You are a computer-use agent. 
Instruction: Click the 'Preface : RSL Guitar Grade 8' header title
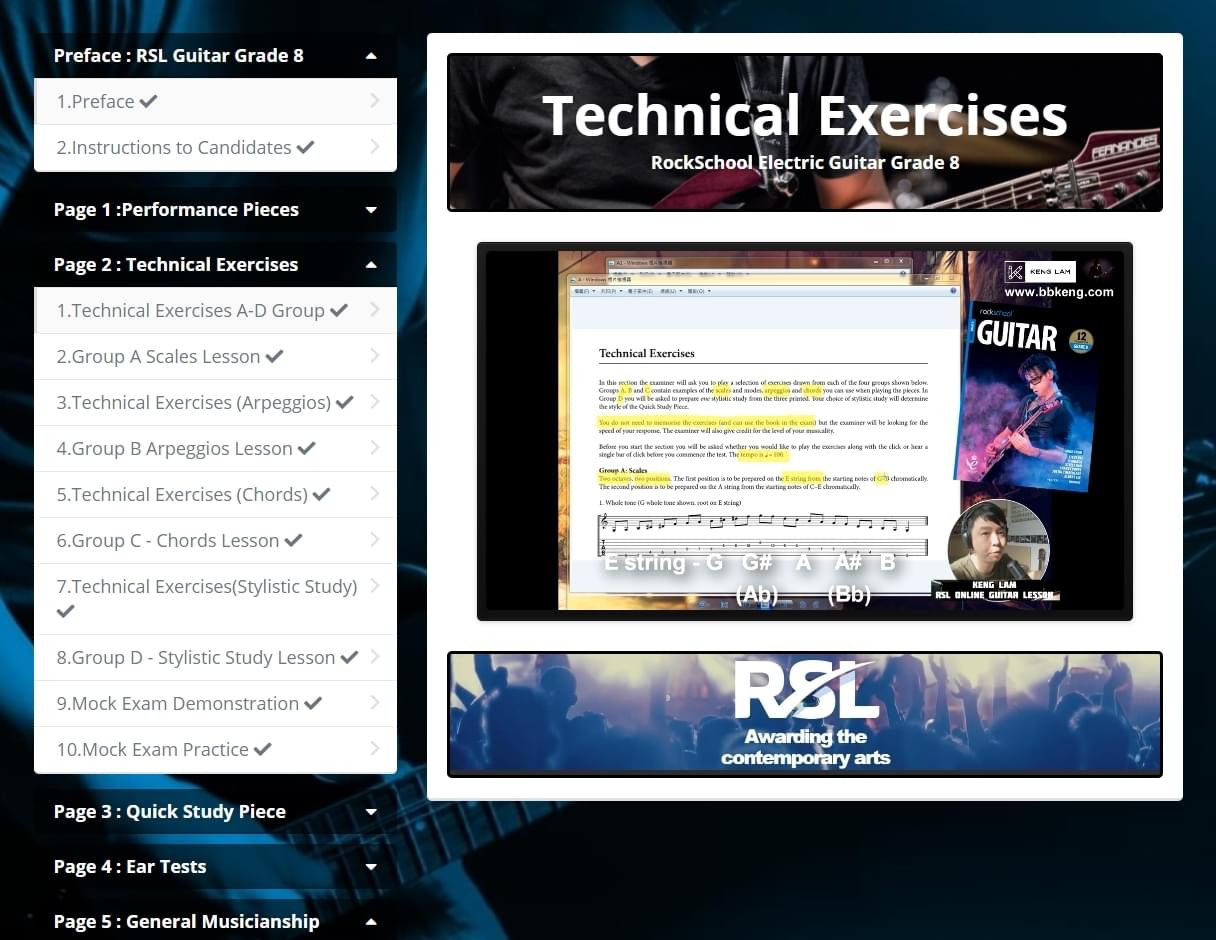coord(179,56)
